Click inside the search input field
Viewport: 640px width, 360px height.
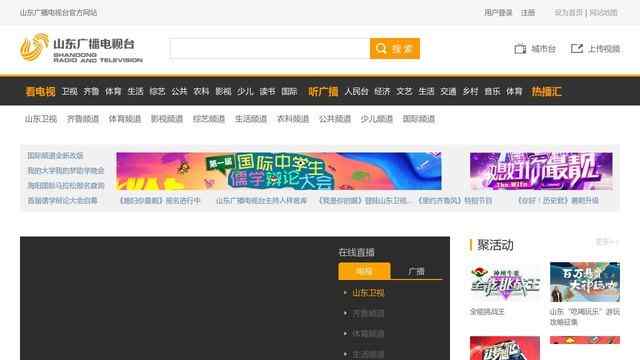[x=270, y=49]
